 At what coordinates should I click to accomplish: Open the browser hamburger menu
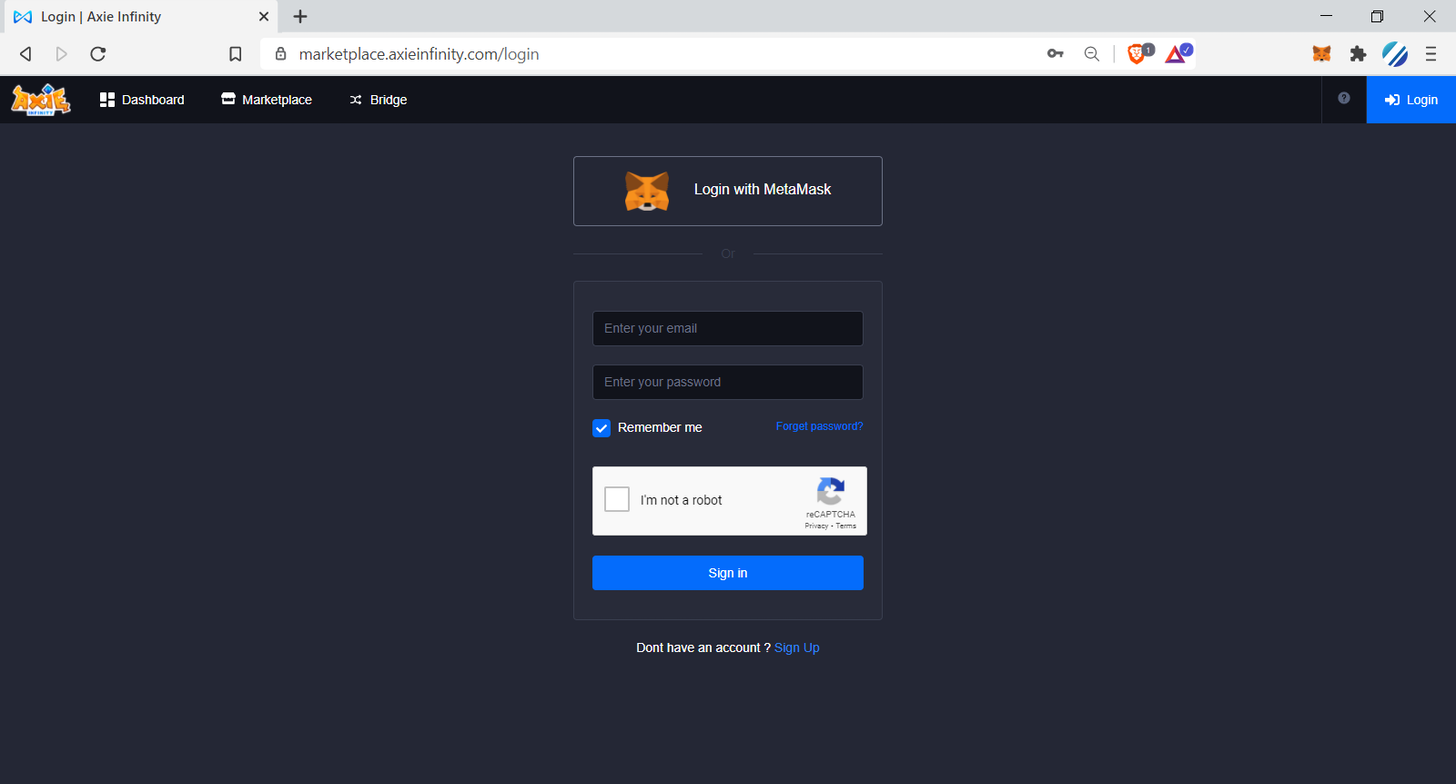click(1431, 54)
